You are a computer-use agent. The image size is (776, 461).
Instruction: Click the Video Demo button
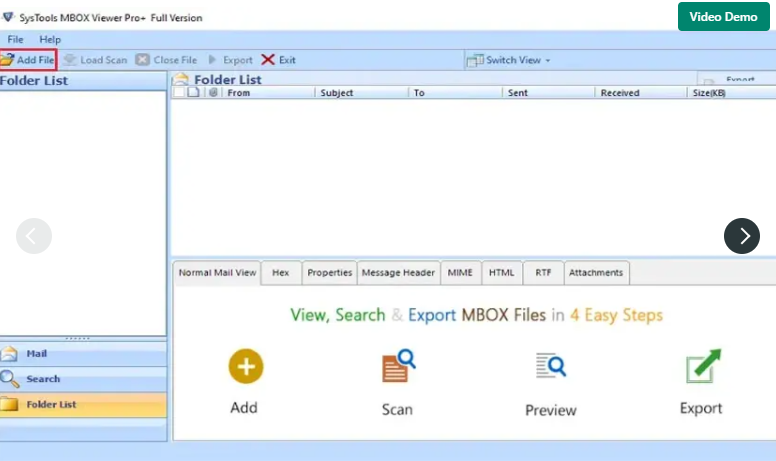(x=723, y=17)
